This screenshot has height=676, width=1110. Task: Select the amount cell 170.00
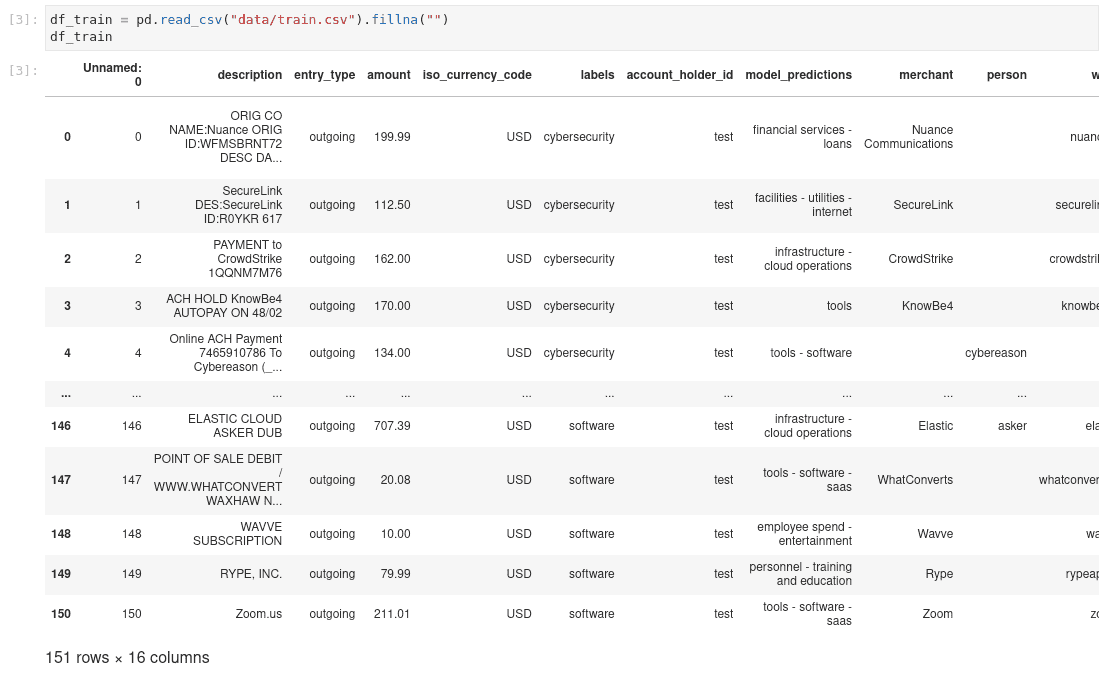coord(392,306)
